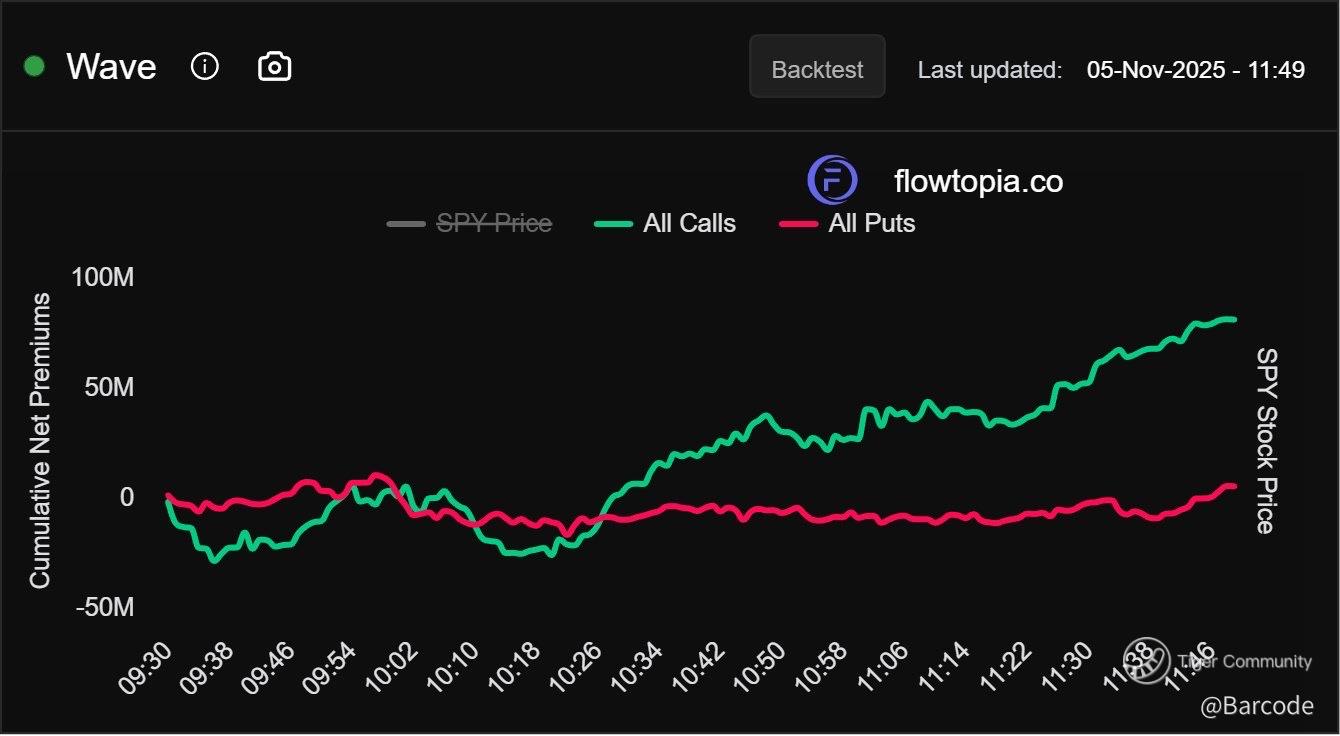
Task: Click the 100M y-axis label
Action: click(x=102, y=277)
